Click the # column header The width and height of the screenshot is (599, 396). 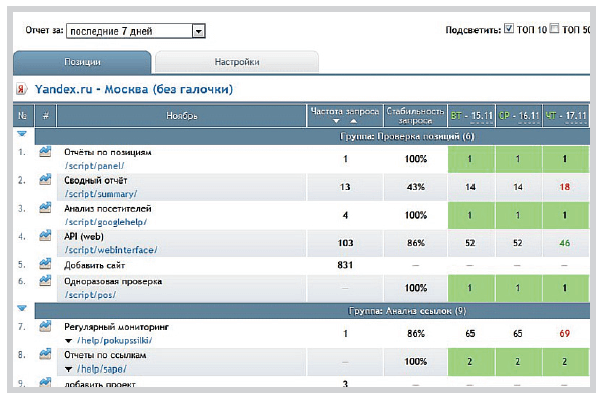tap(45, 116)
